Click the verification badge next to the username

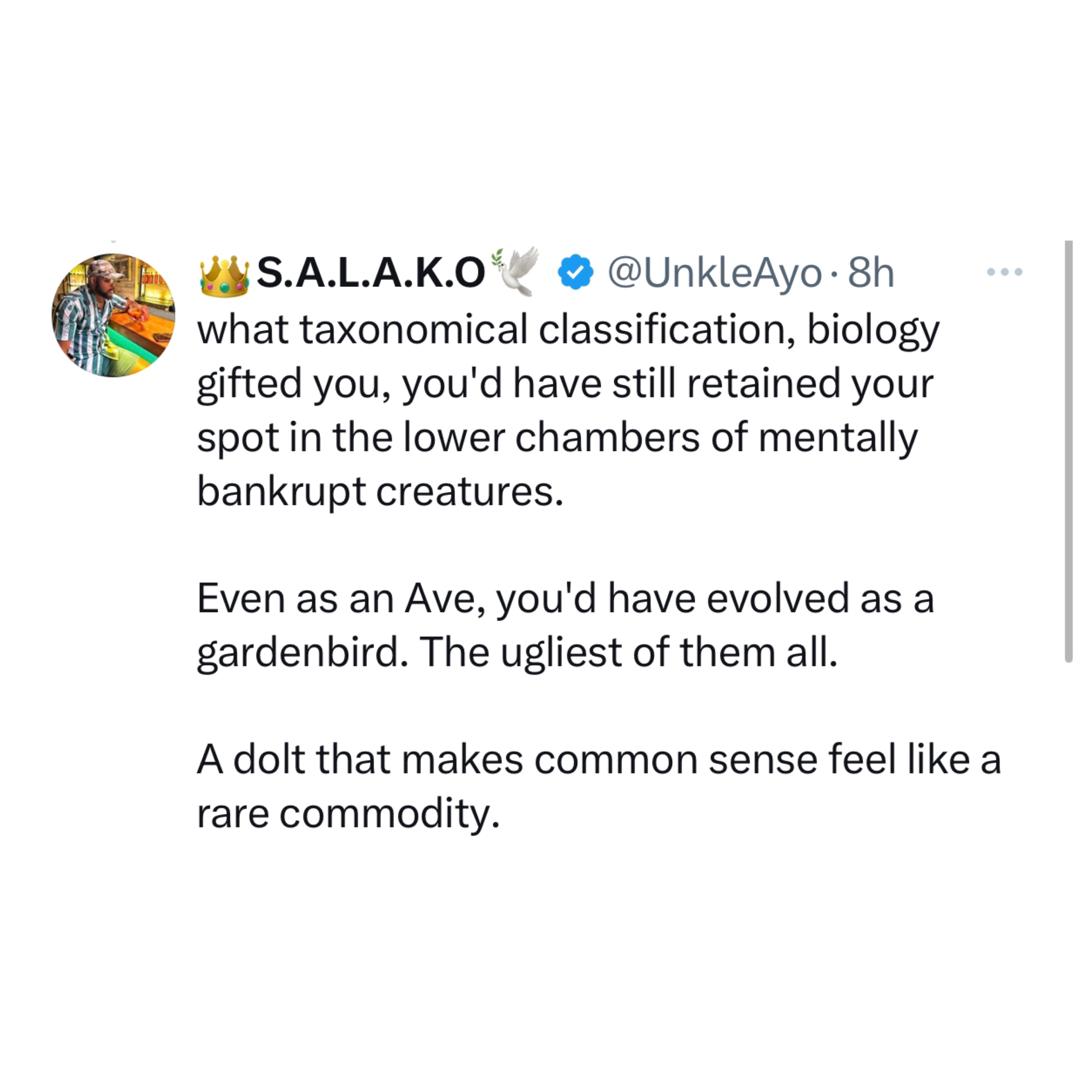point(574,270)
